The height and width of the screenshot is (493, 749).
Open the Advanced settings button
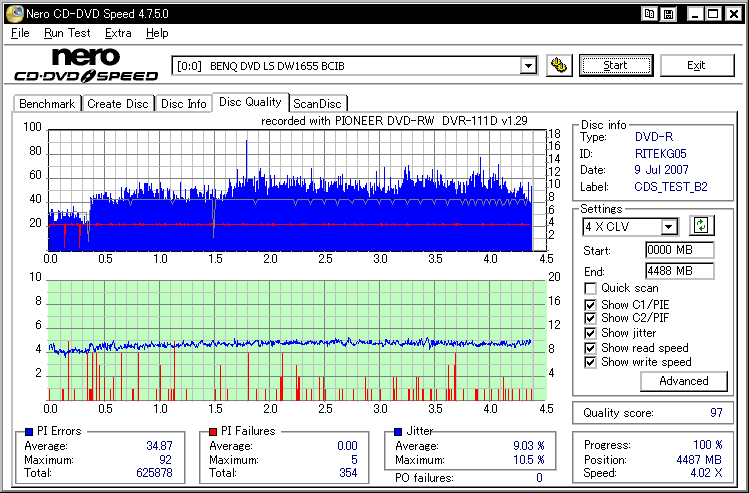tap(684, 381)
